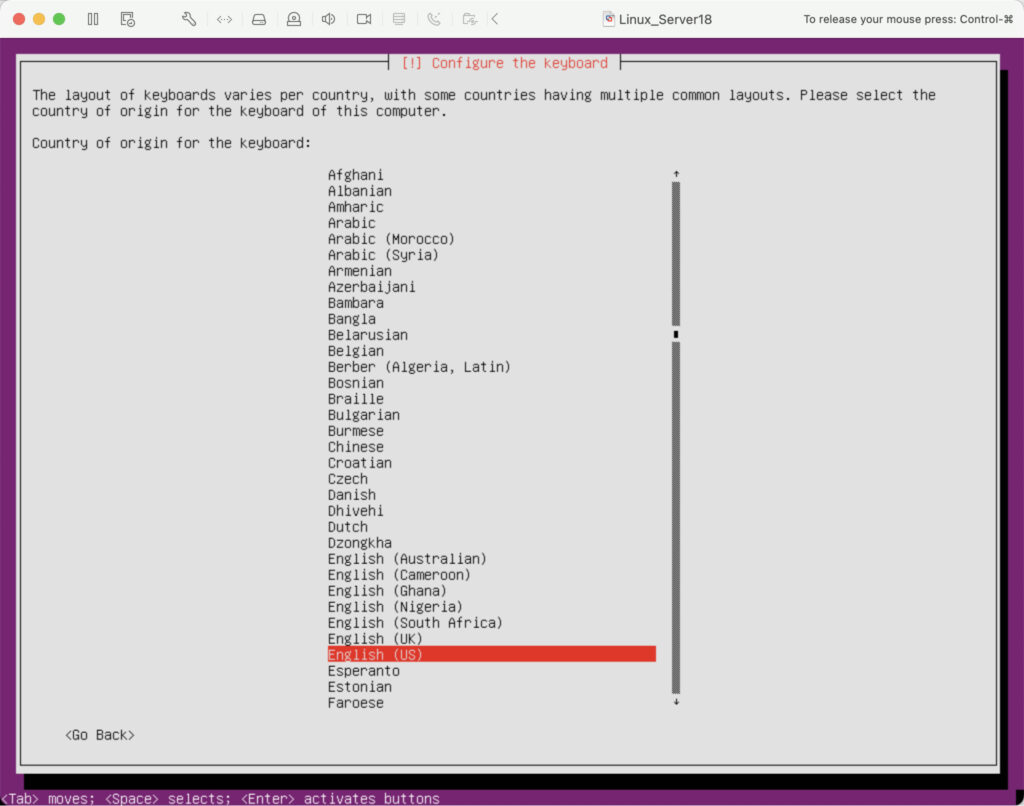Viewport: 1024px width, 806px height.
Task: Select Afghani keyboard layout
Action: point(491,175)
